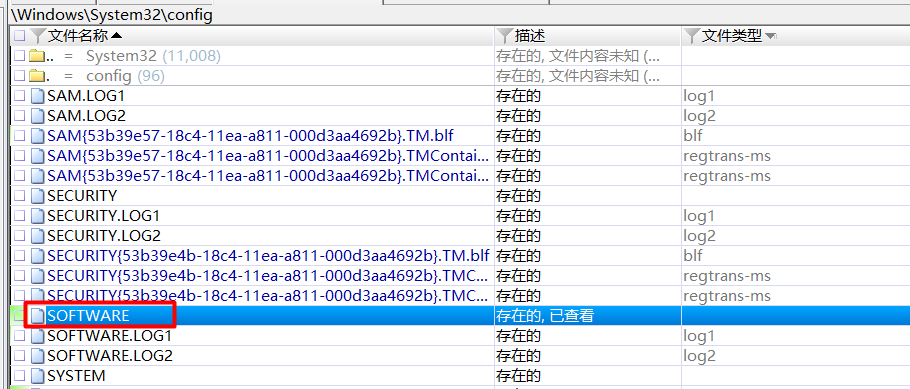Click the log1 type cell of SECURITY.LOG1
Image resolution: width=910 pixels, height=389 pixels.
coord(699,216)
